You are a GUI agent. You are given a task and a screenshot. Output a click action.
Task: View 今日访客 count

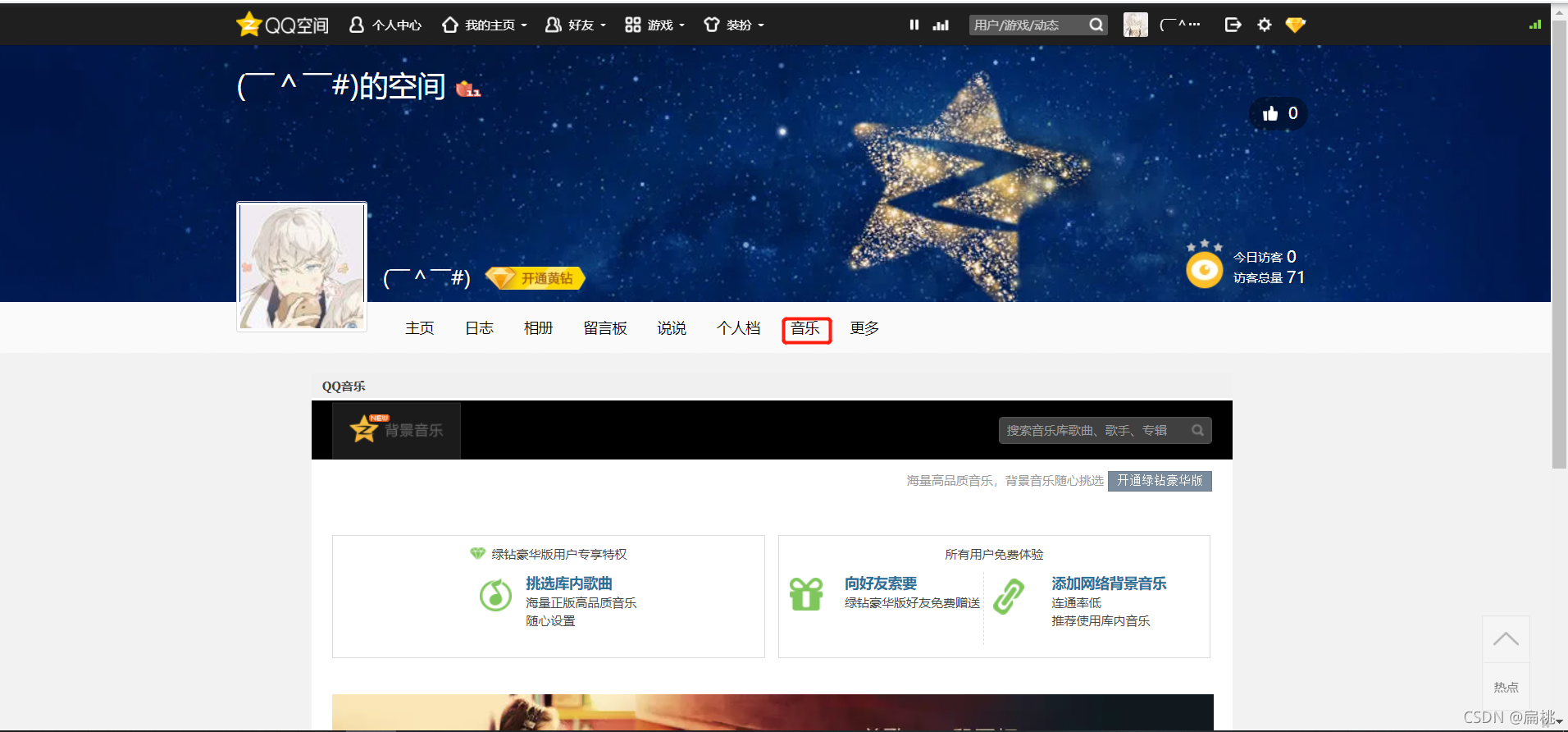pos(1265,257)
